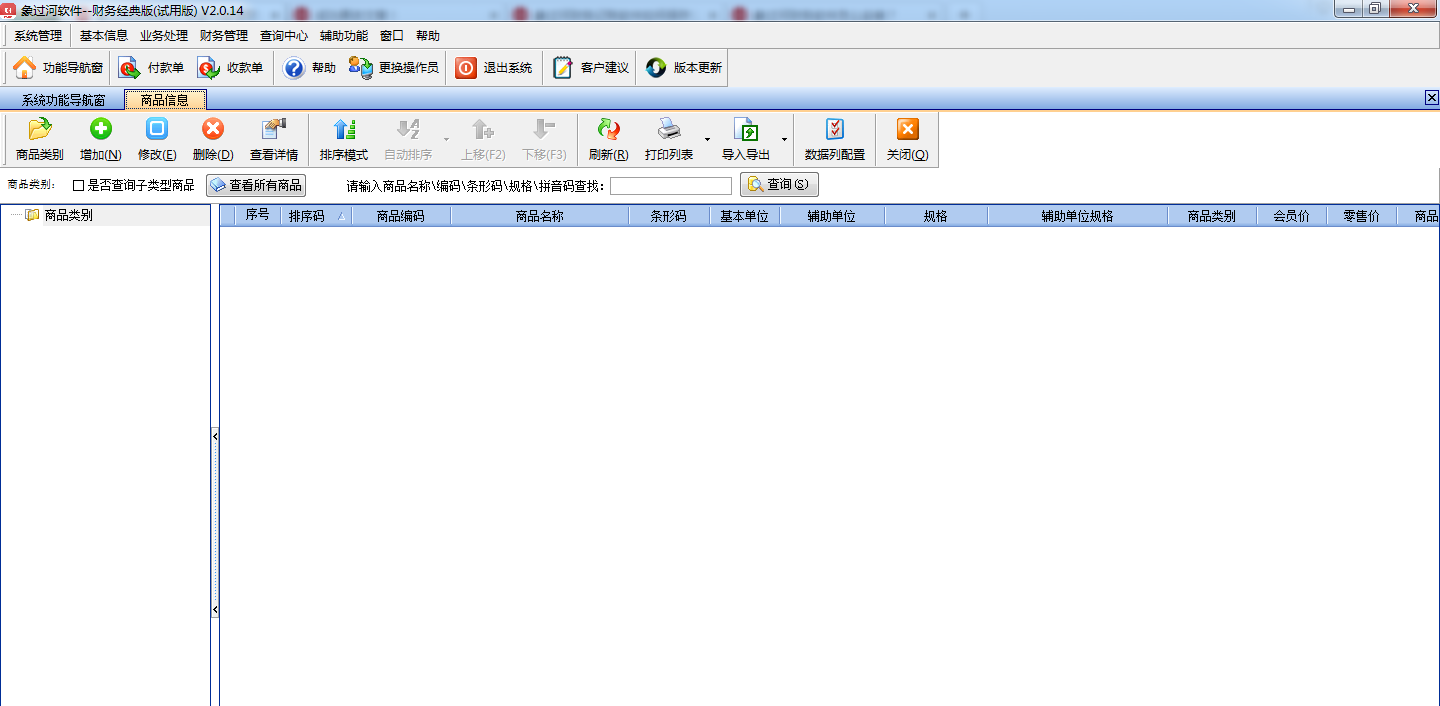Click 序号 column header
The width and height of the screenshot is (1440, 706).
258,216
